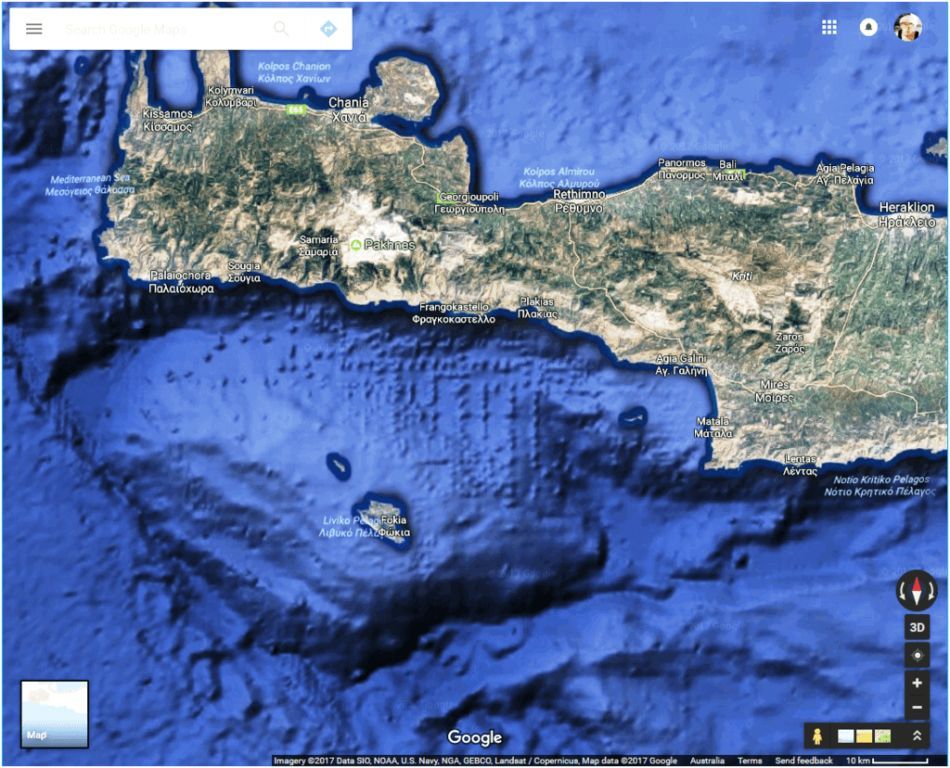Open the green map imagery thumbnail
The width and height of the screenshot is (950, 768).
point(883,737)
